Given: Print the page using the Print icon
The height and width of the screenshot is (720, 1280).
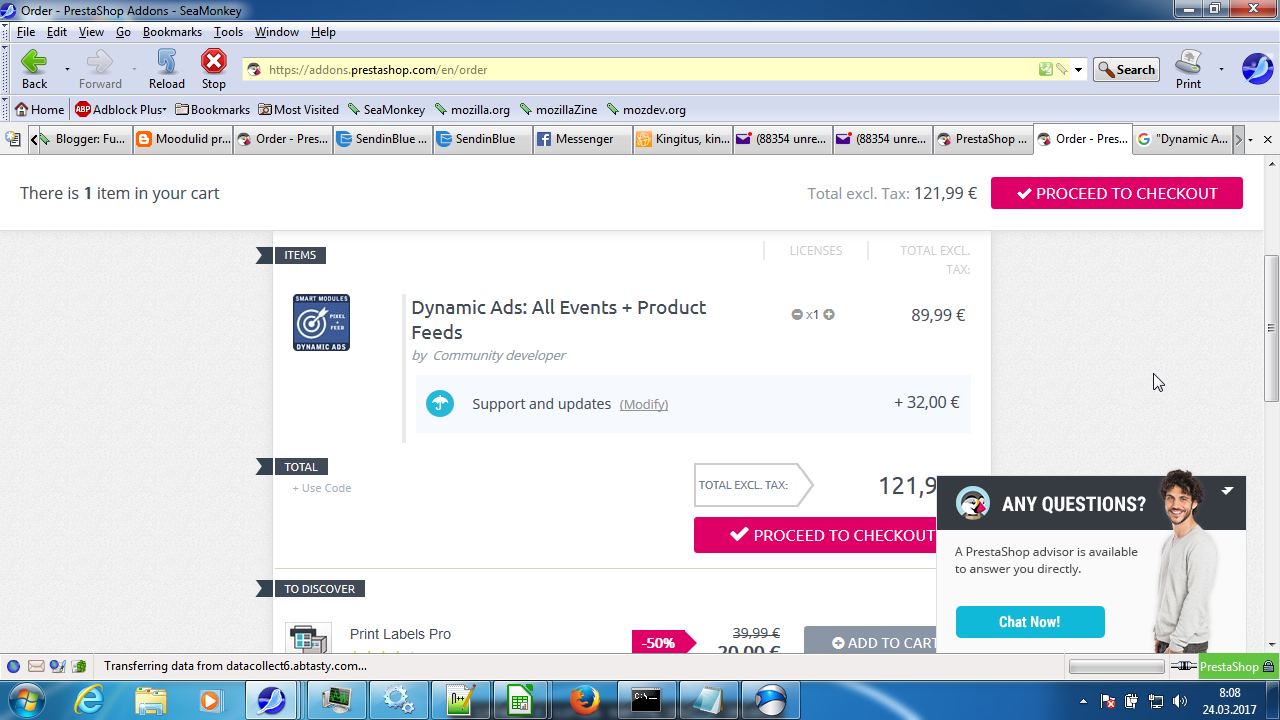Looking at the screenshot, I should pos(1188,70).
